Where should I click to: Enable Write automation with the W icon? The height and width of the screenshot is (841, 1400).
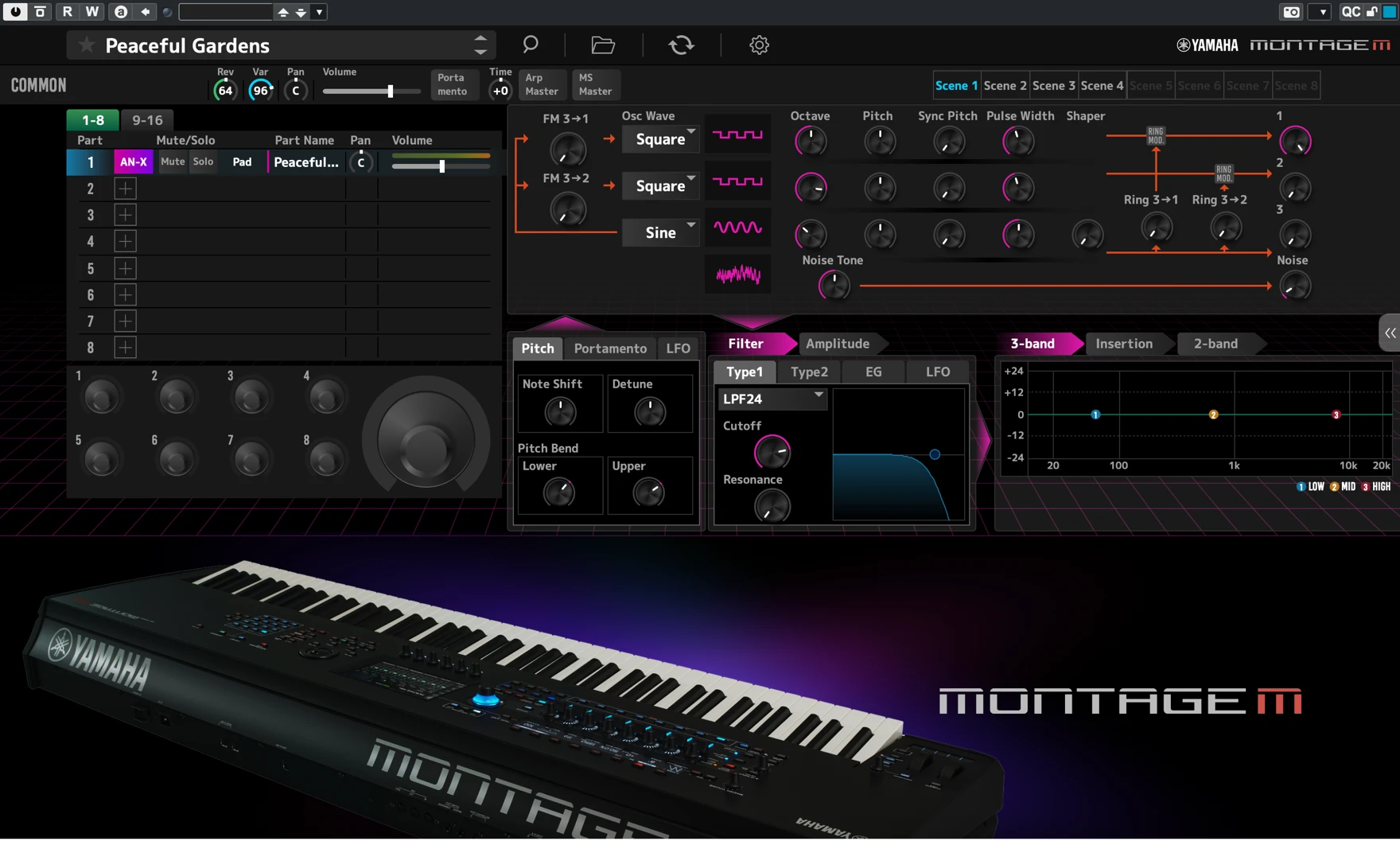(x=92, y=12)
